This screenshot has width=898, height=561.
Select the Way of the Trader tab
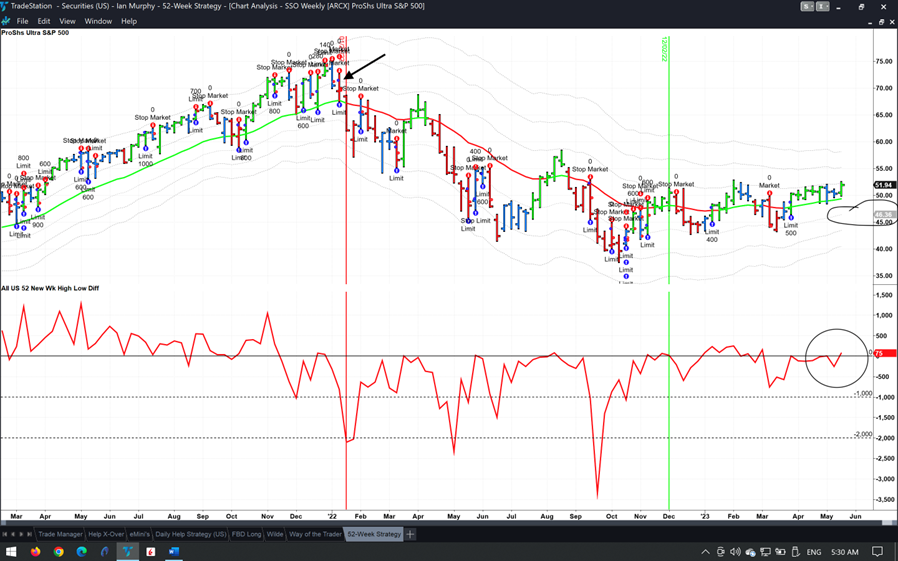point(315,534)
